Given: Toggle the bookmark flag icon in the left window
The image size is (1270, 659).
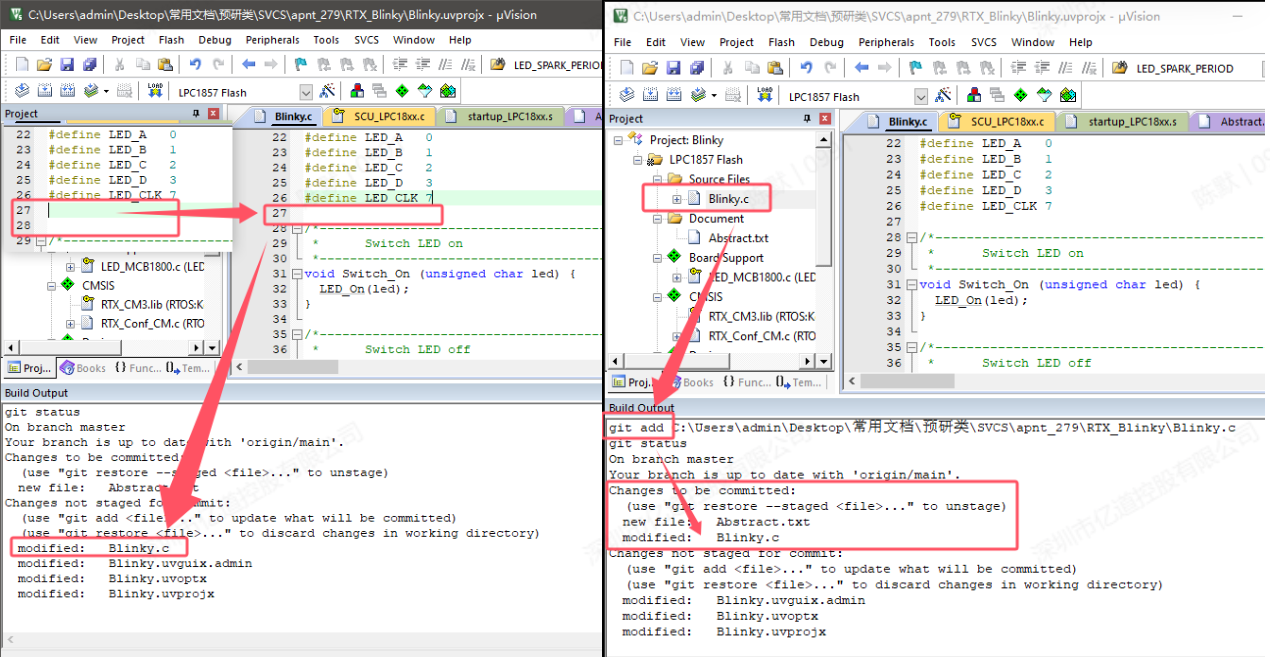Looking at the screenshot, I should click(301, 65).
